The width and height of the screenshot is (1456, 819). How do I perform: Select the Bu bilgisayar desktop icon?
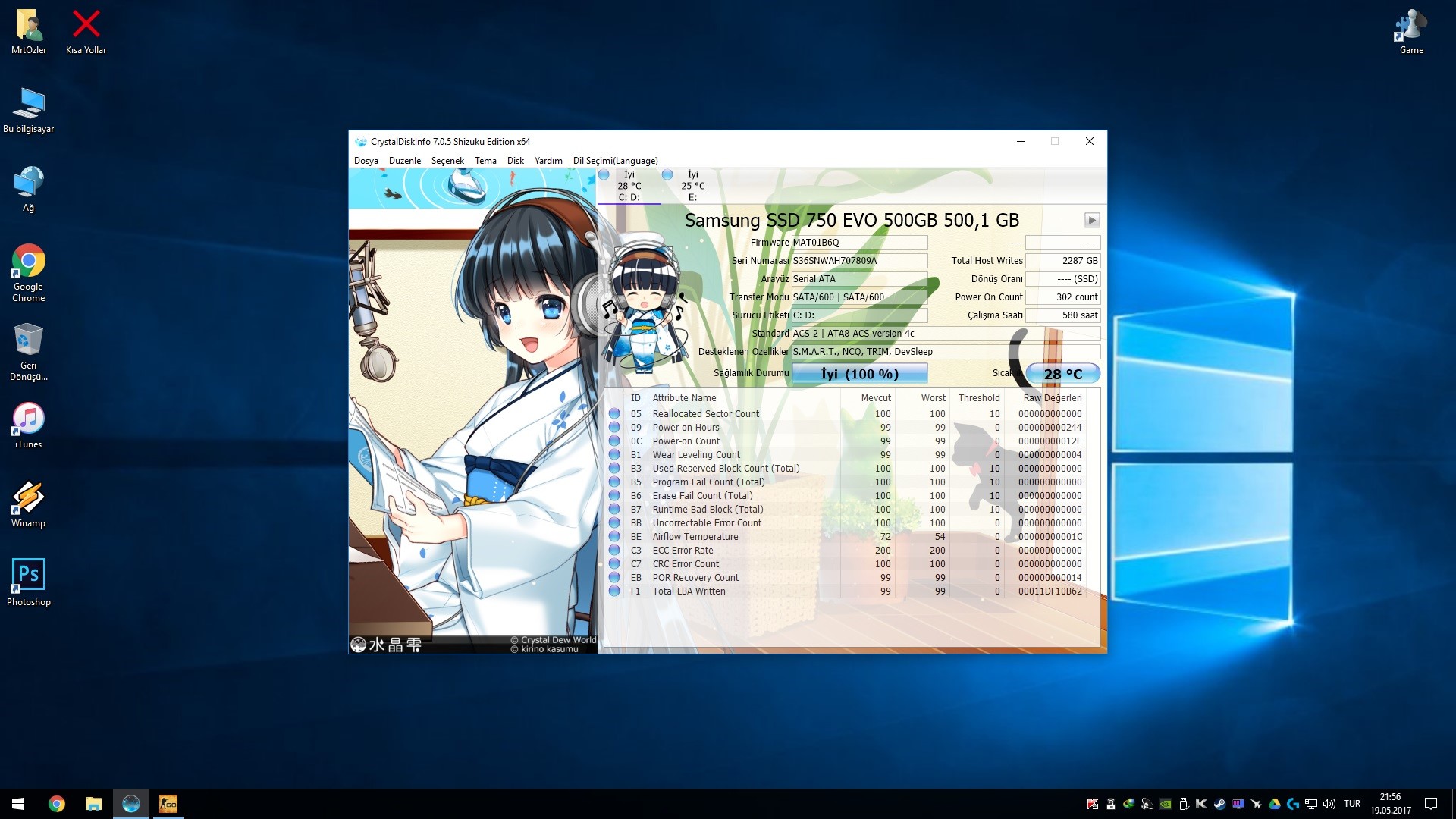[x=29, y=111]
